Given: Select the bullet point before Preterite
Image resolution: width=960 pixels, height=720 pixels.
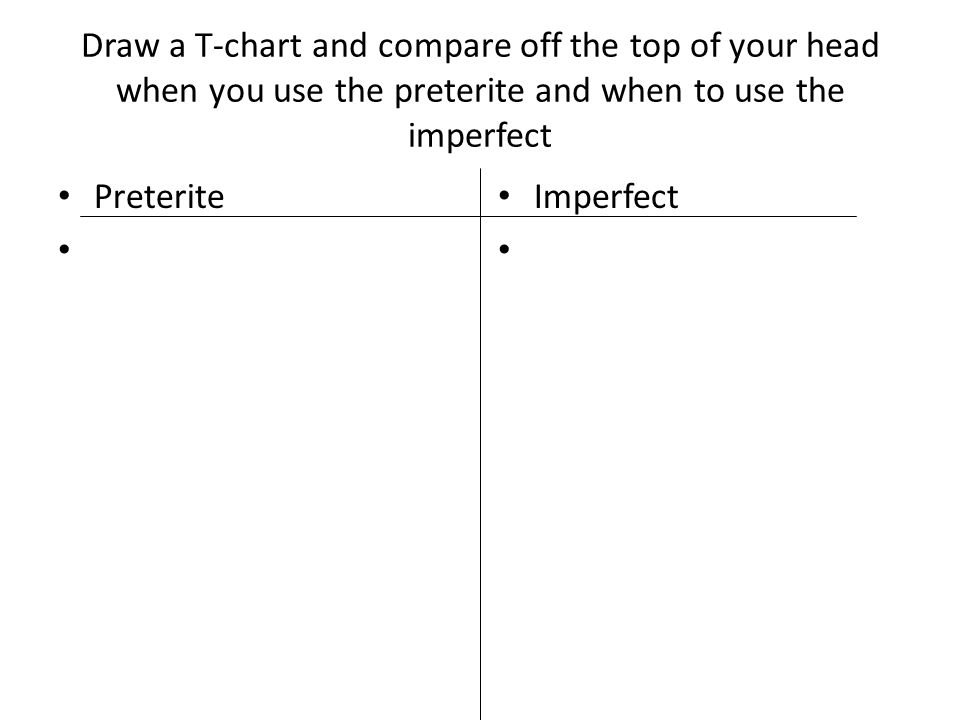Looking at the screenshot, I should 64,196.
